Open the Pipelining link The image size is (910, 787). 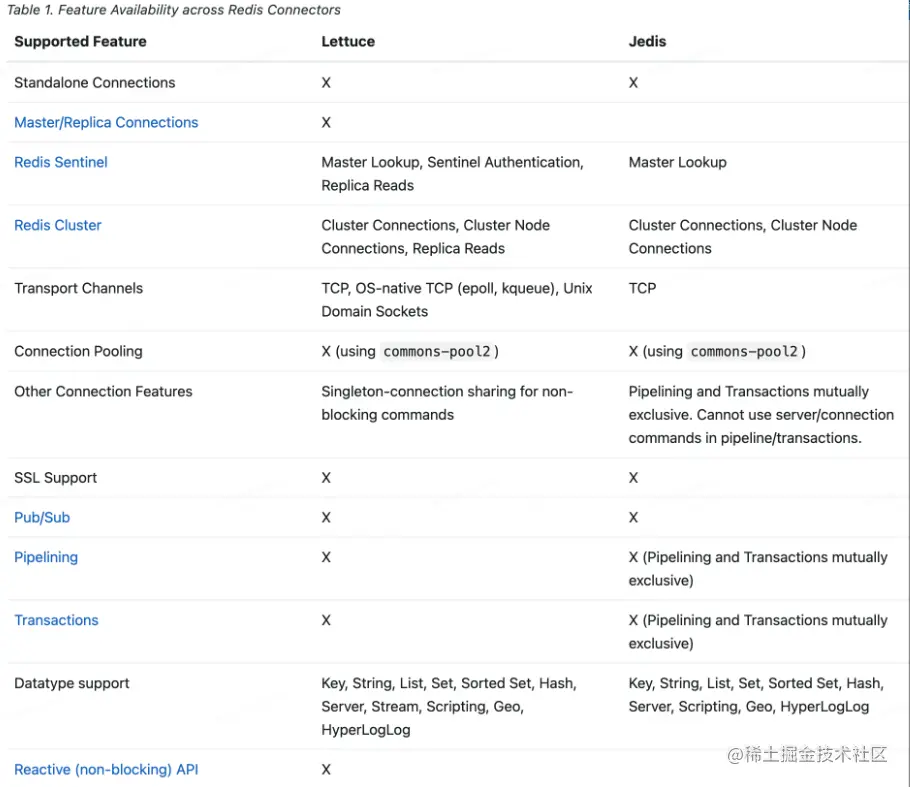[46, 557]
